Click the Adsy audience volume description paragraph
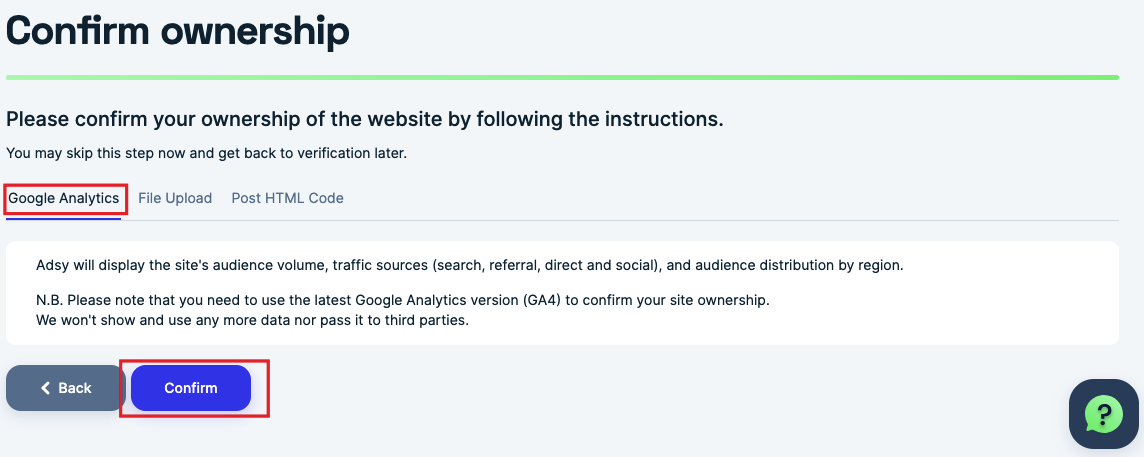The width and height of the screenshot is (1144, 457). click(x=470, y=265)
